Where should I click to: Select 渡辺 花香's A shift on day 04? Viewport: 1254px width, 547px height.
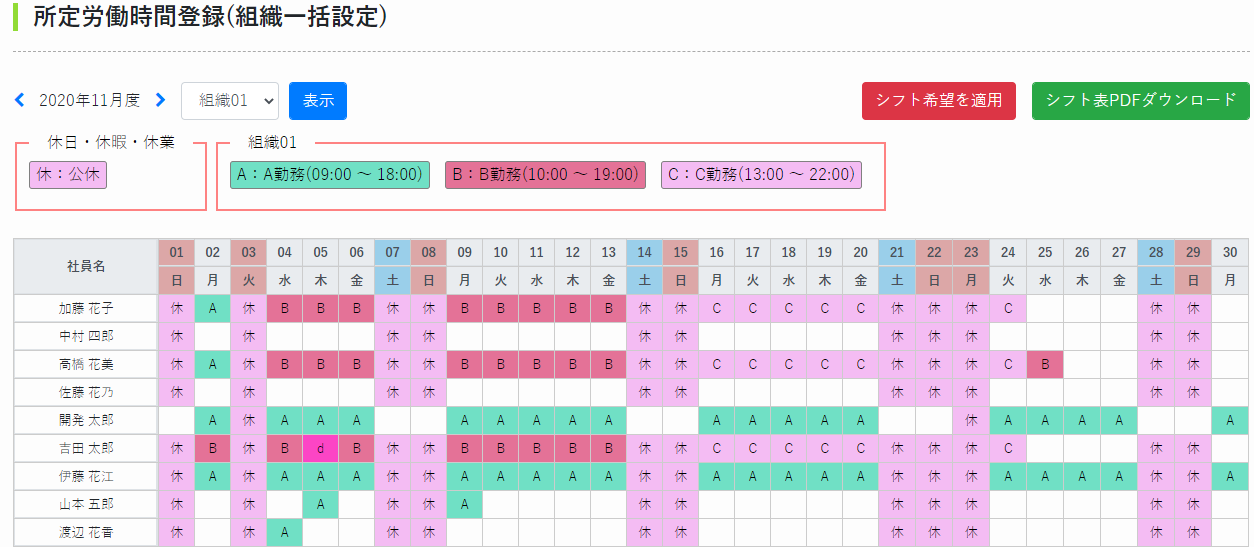coord(284,533)
